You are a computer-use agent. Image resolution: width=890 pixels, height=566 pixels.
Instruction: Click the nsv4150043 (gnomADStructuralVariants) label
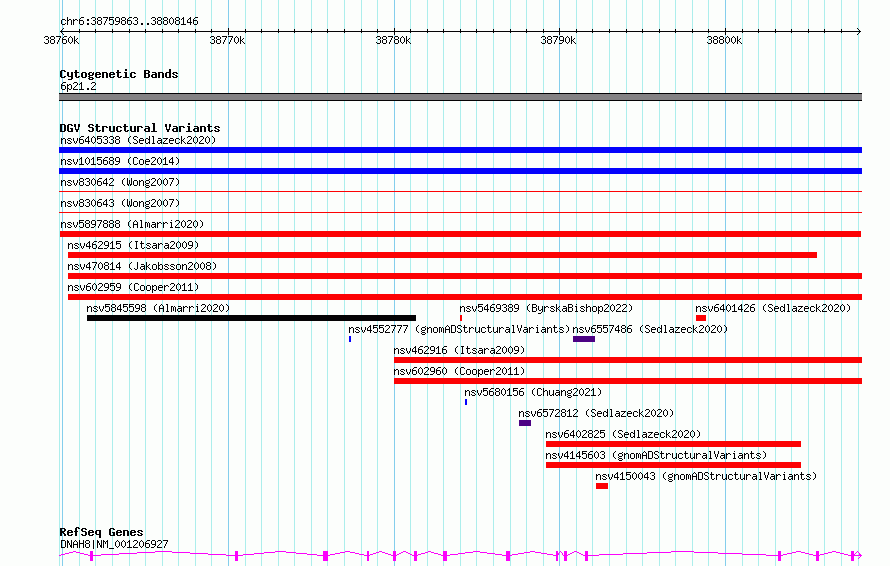point(706,476)
